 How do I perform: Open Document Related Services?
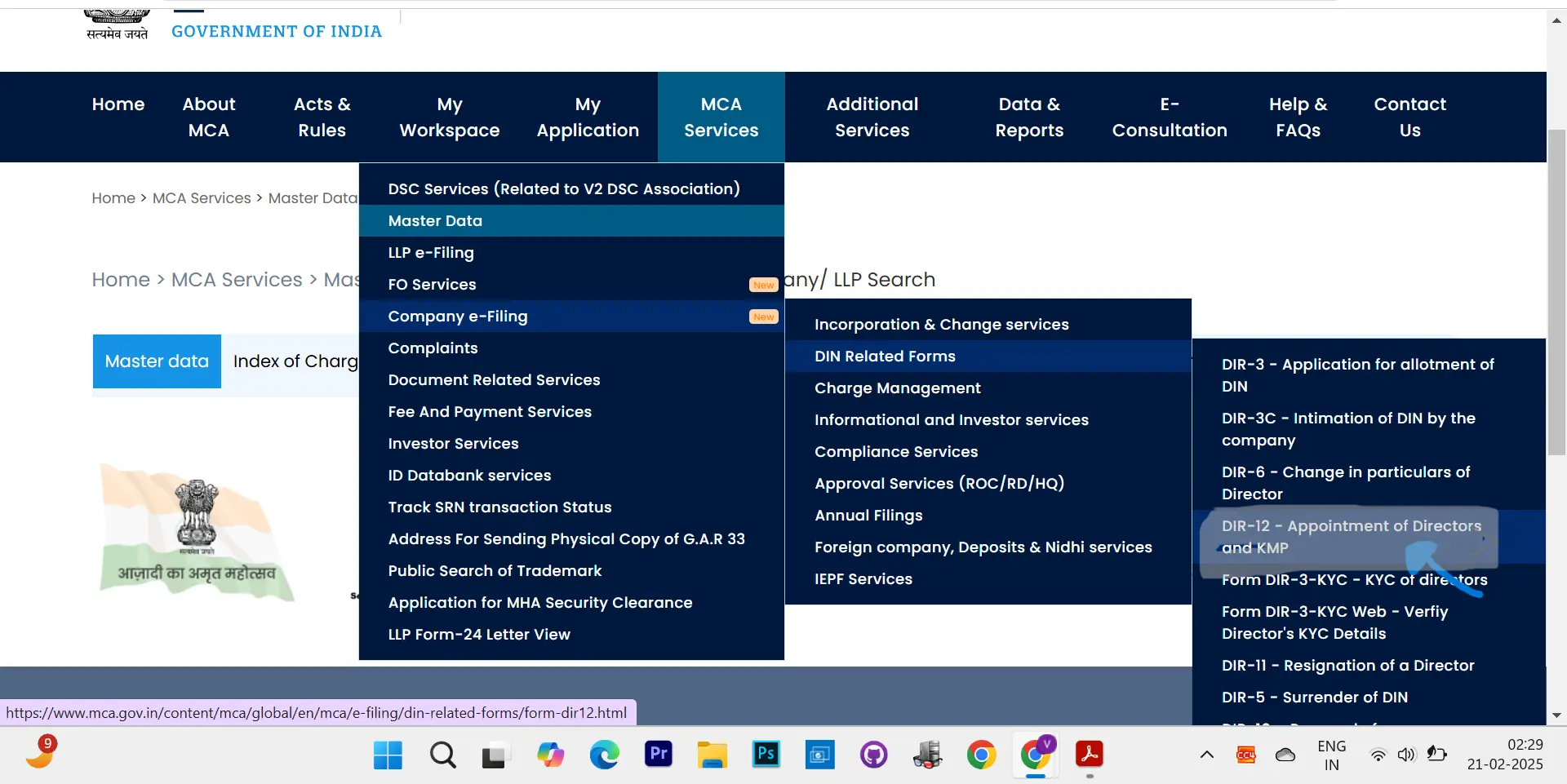pos(571,379)
